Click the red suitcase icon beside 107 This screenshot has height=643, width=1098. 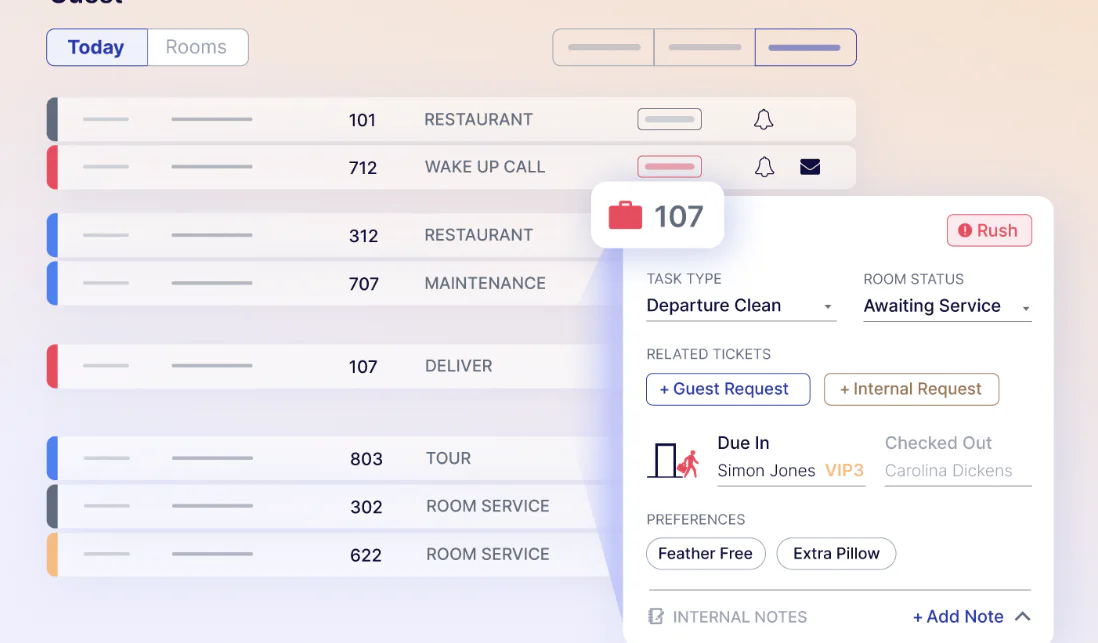[625, 216]
